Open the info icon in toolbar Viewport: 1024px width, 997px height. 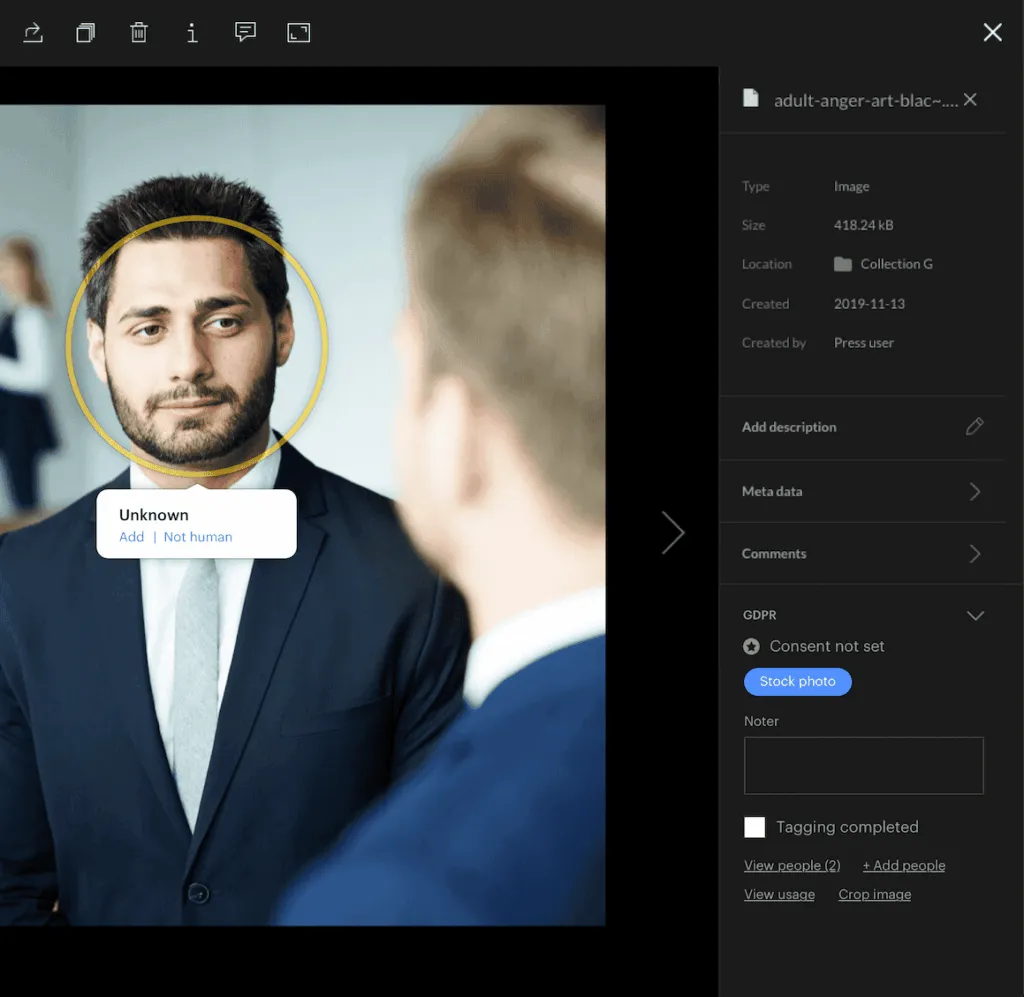click(192, 33)
